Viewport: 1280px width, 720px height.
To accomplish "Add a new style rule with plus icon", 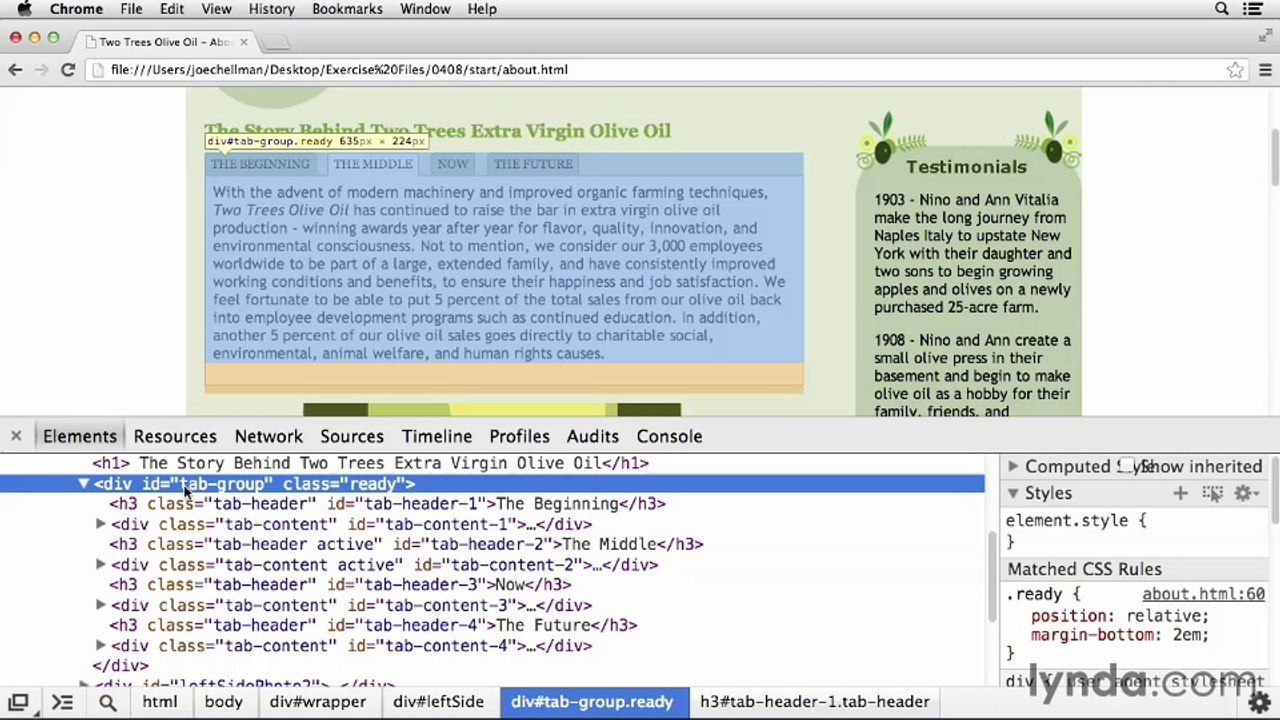I will (x=1181, y=493).
